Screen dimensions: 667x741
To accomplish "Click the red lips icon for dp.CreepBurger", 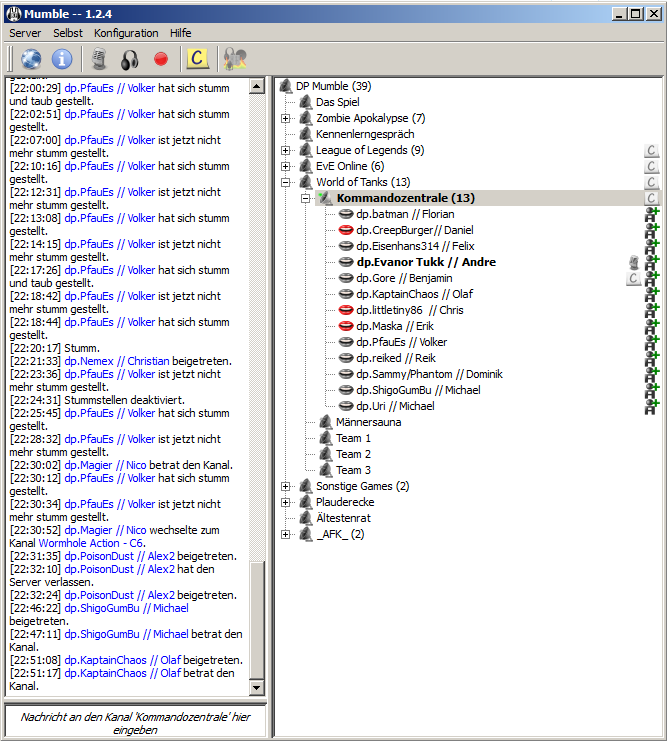I will 346,230.
